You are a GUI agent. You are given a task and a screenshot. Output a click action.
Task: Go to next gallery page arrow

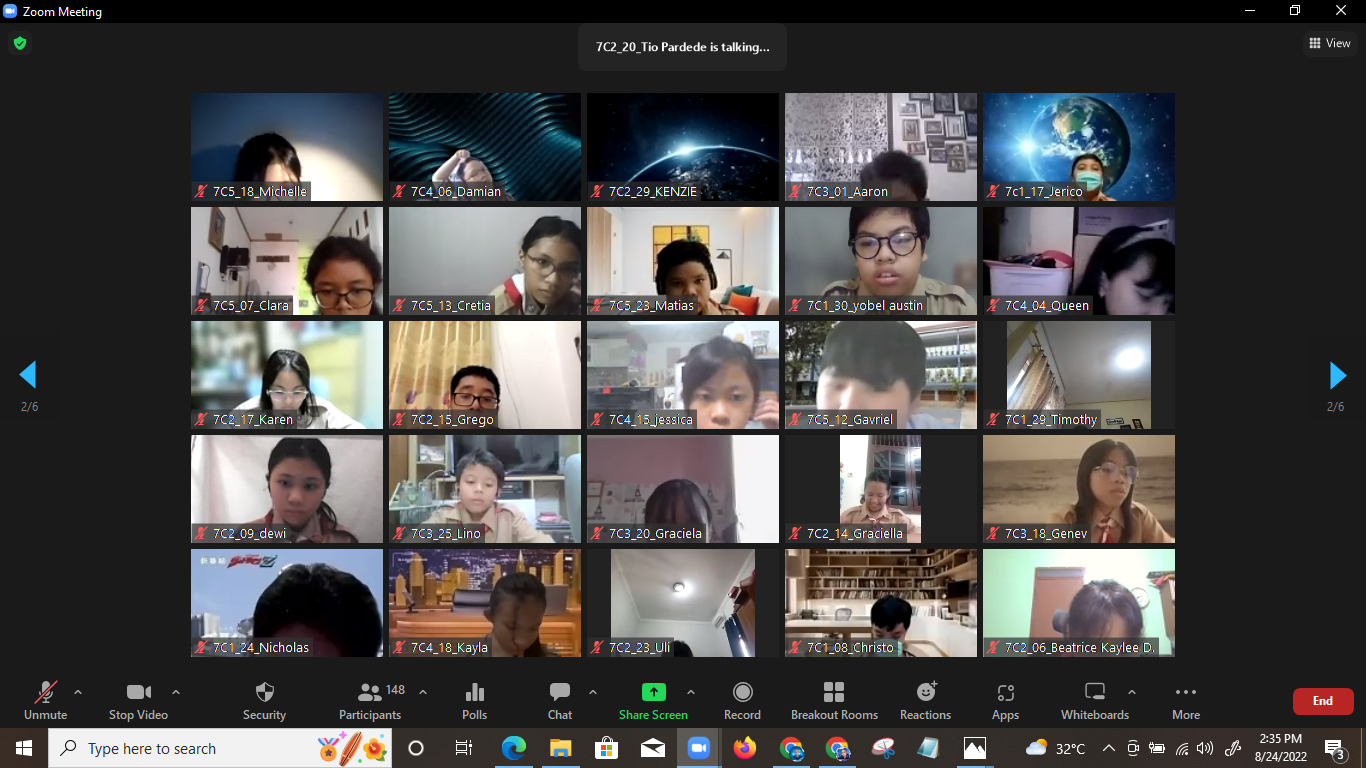pos(1337,375)
